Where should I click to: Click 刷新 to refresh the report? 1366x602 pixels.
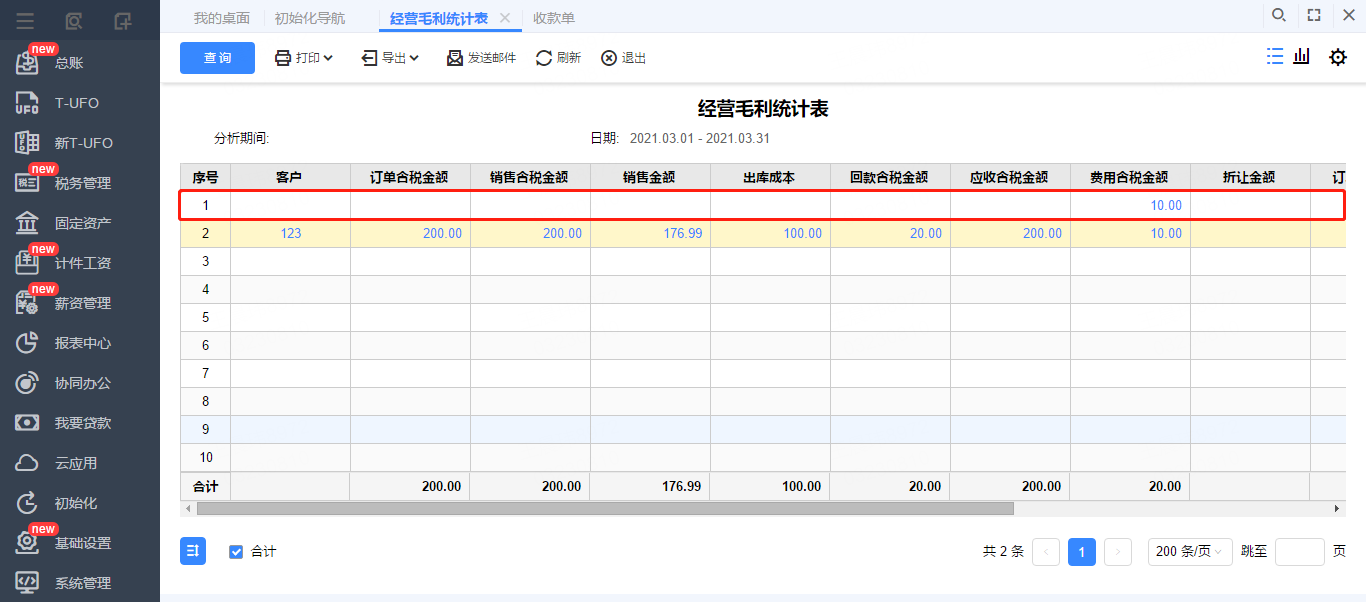point(558,58)
